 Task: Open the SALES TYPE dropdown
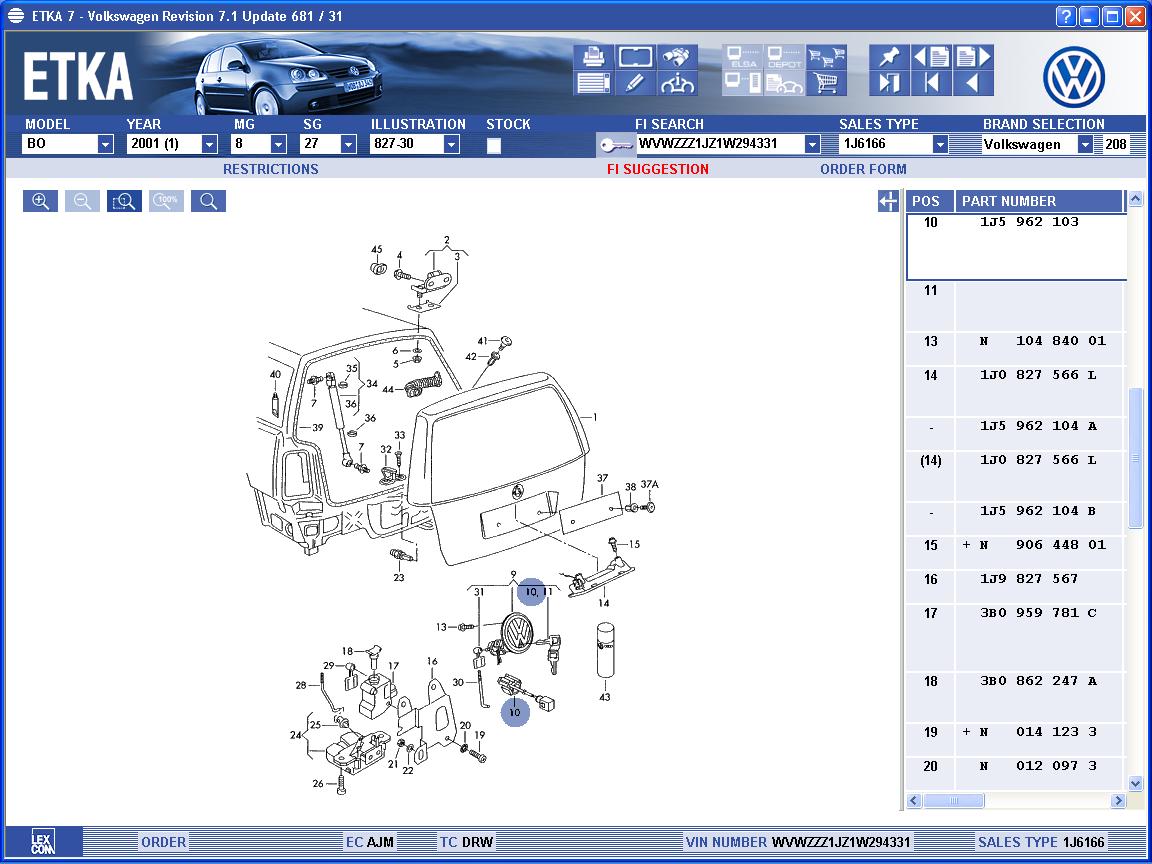[940, 144]
